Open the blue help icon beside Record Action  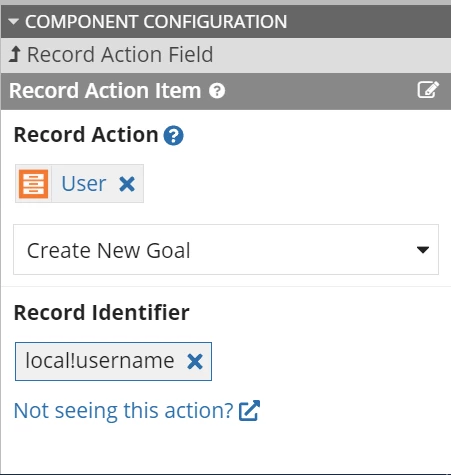[x=173, y=135]
